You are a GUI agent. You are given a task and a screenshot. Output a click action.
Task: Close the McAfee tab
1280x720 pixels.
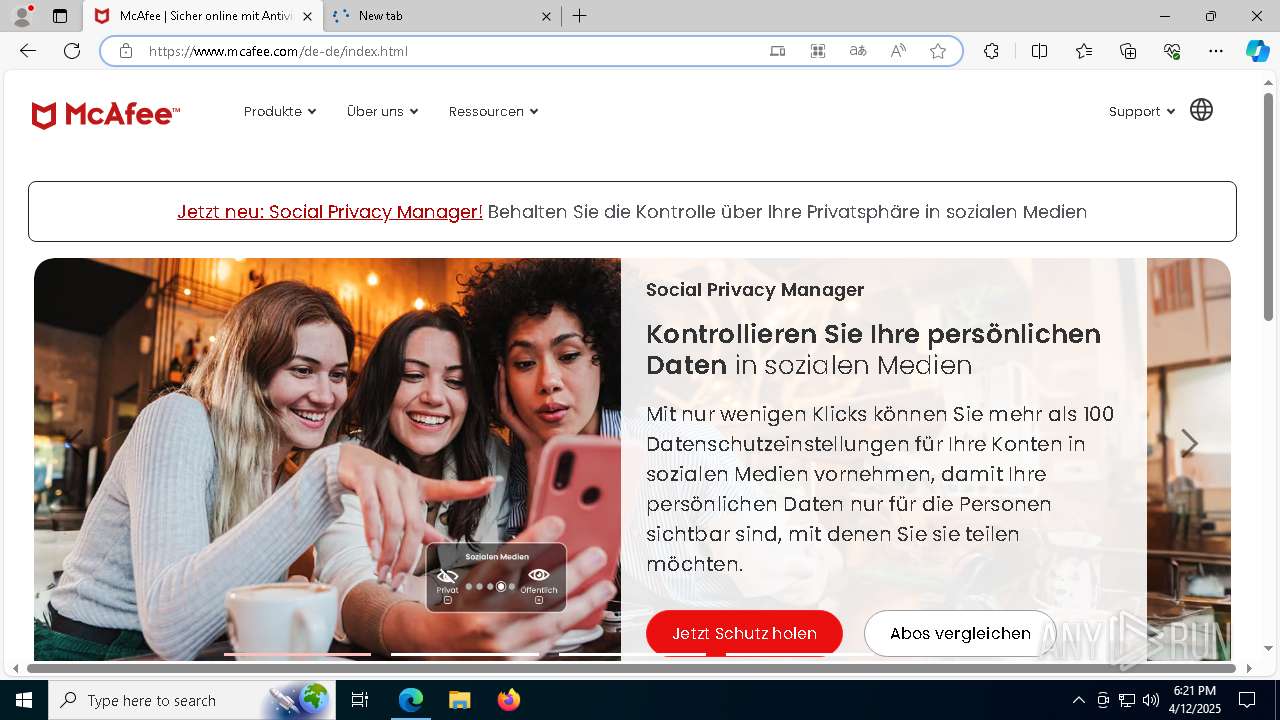(x=307, y=16)
